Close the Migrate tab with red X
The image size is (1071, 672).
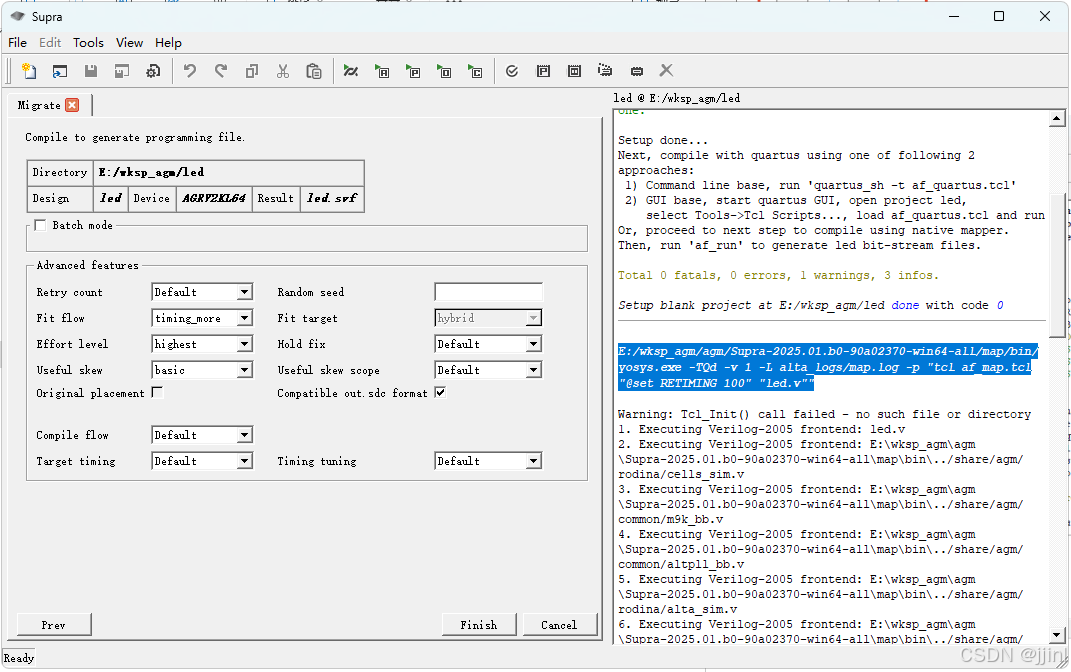click(72, 105)
